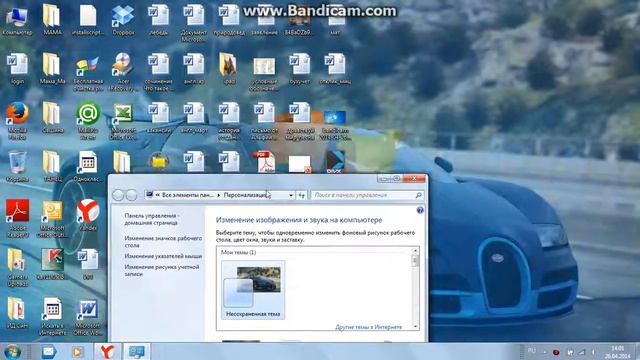Open the Искать в Интернете shortcut
The image size is (640, 360).
click(x=52, y=316)
